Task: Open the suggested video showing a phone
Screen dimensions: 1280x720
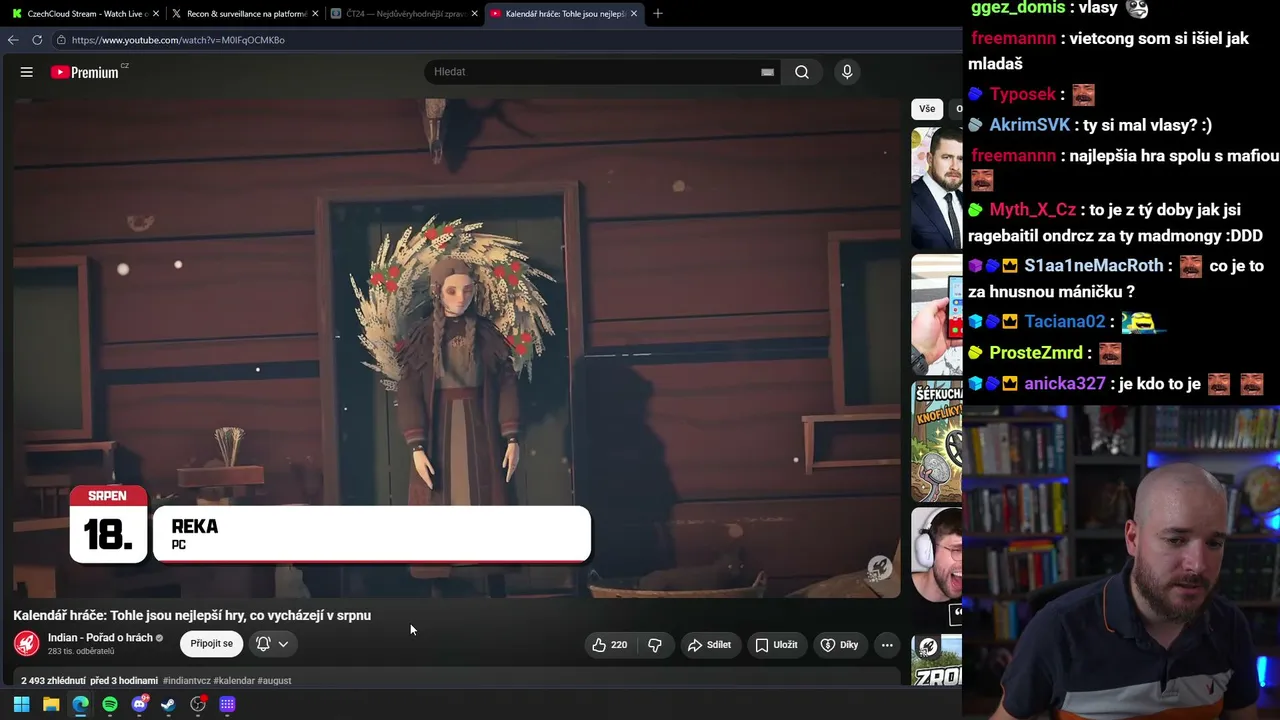Action: click(937, 315)
